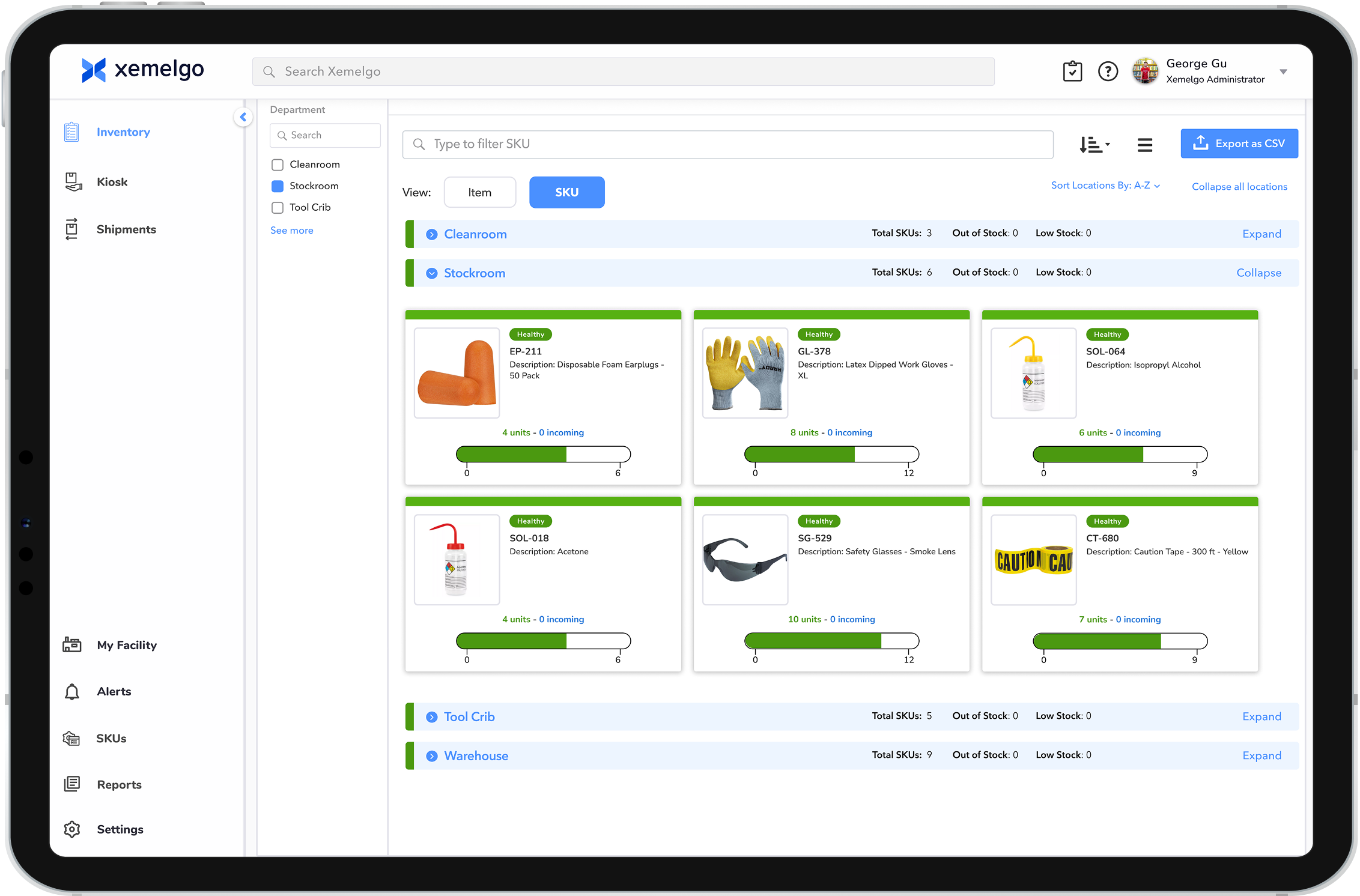Click Export as CSV button
Image resolution: width=1360 pixels, height=896 pixels.
coord(1239,144)
